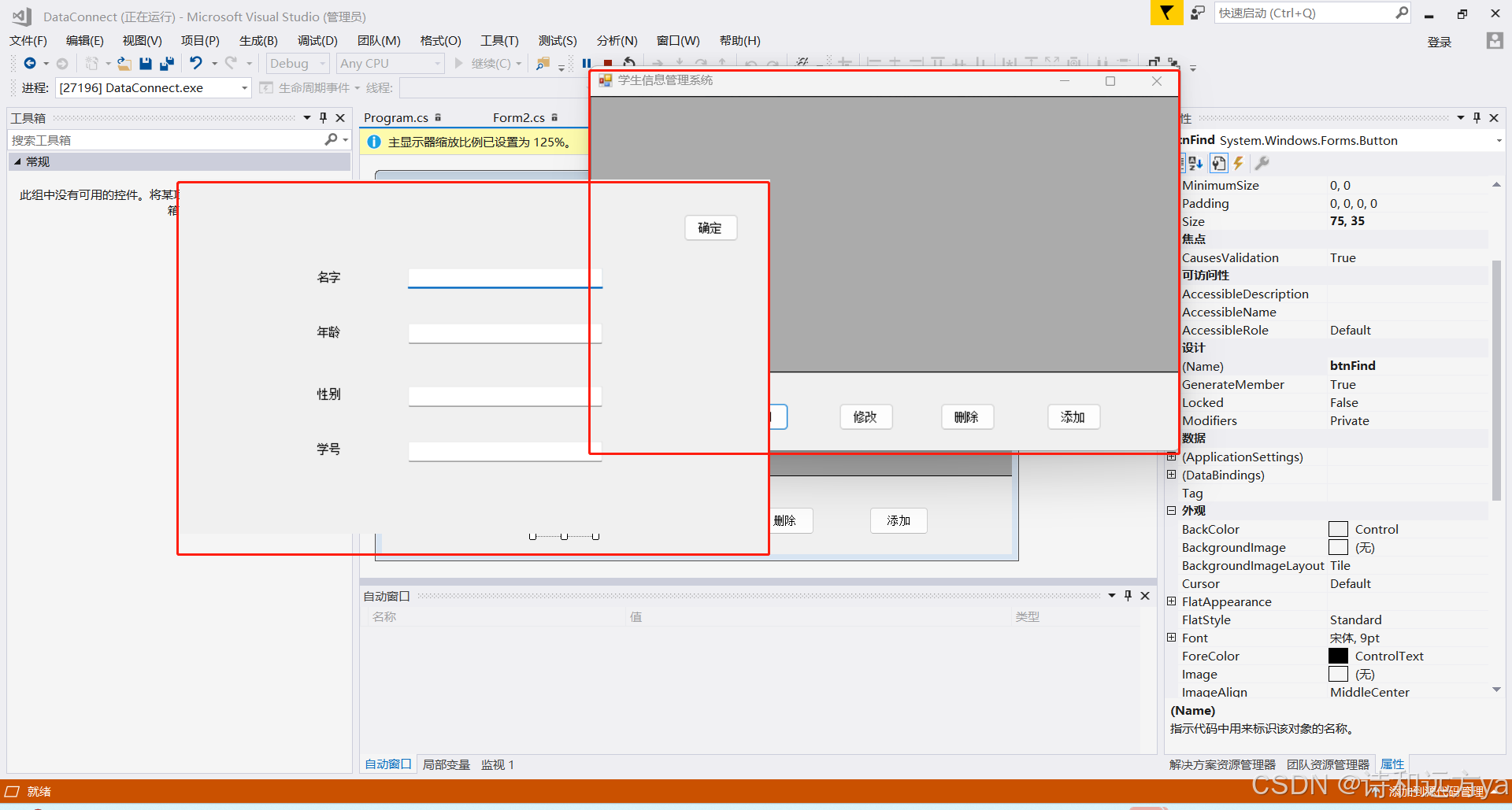Collapse the 常规 toolbox group
Image resolution: width=1512 pixels, height=810 pixels.
17,161
